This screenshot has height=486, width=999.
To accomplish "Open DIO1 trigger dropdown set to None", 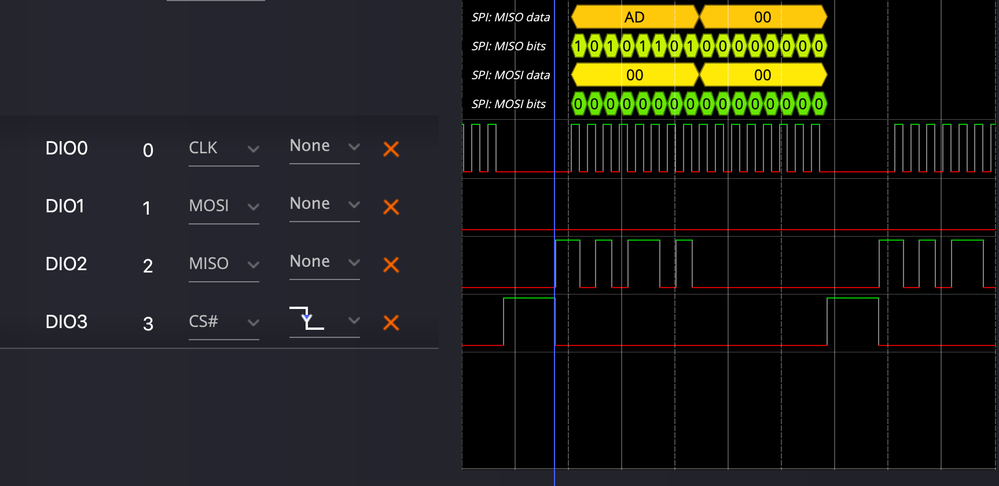I will (x=324, y=204).
